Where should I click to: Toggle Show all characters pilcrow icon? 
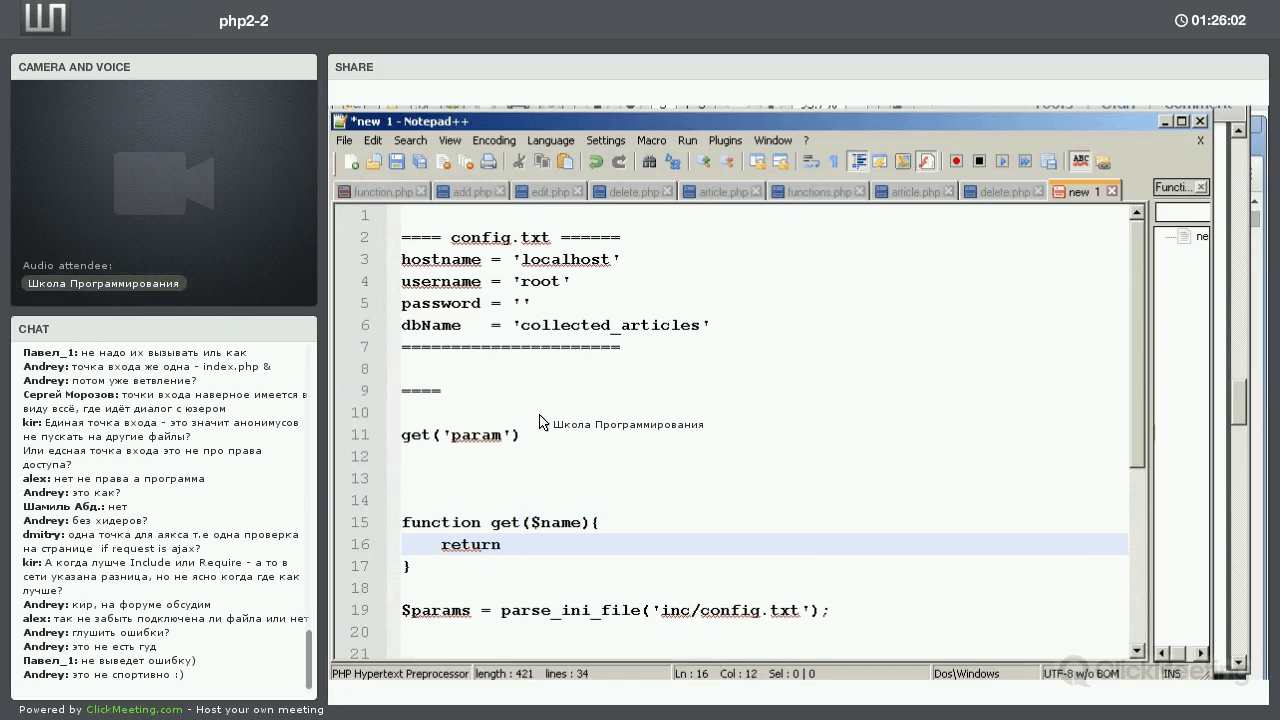[833, 162]
